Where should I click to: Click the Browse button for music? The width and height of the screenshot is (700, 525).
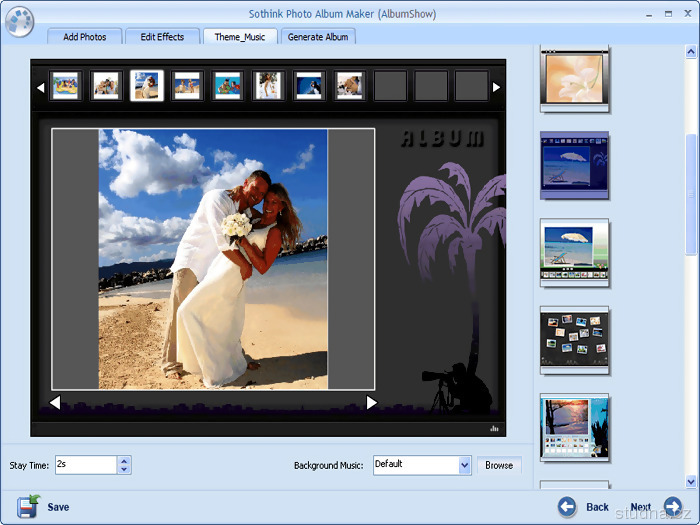coord(499,465)
